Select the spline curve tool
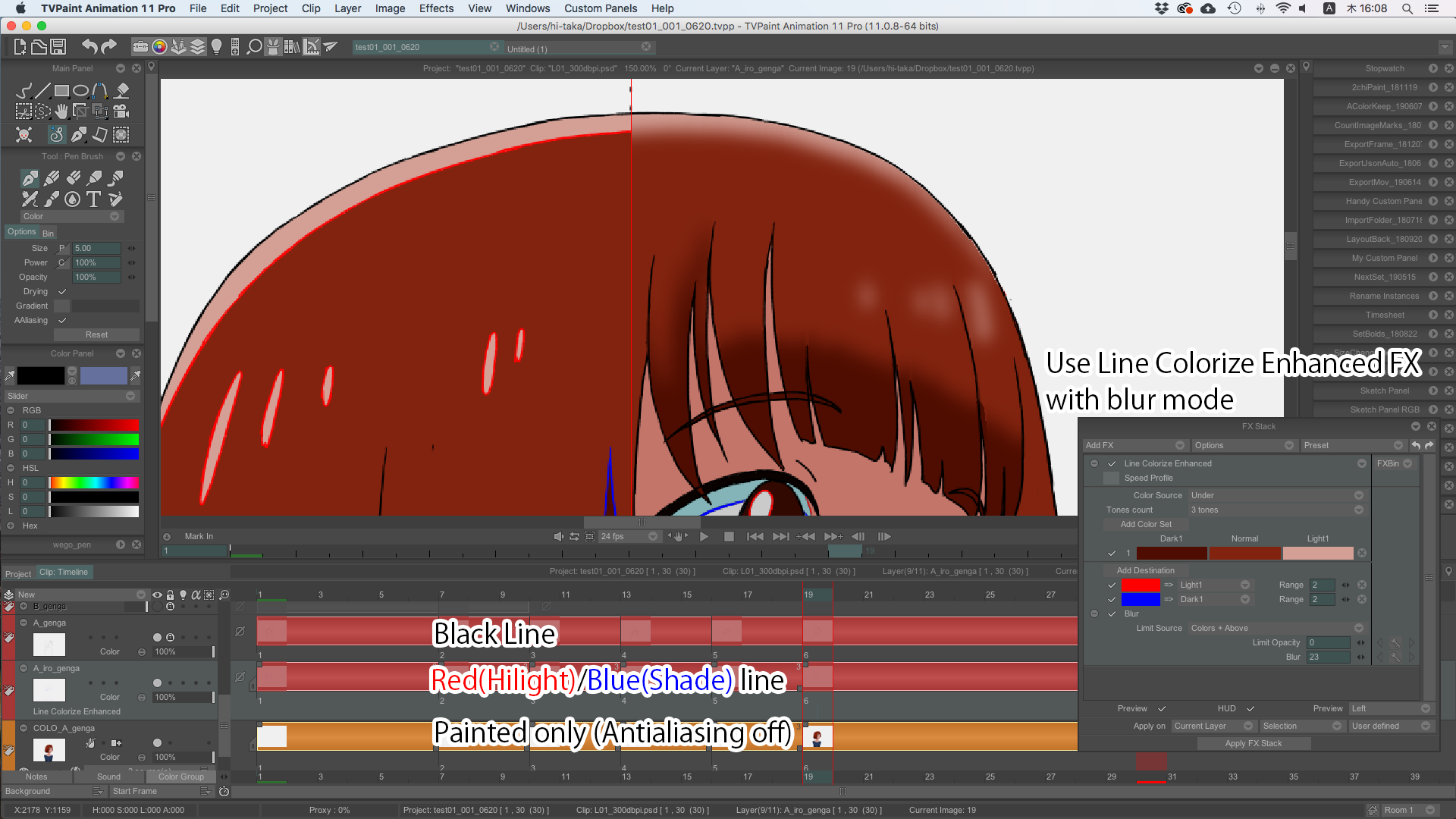The height and width of the screenshot is (819, 1456). pos(99,91)
